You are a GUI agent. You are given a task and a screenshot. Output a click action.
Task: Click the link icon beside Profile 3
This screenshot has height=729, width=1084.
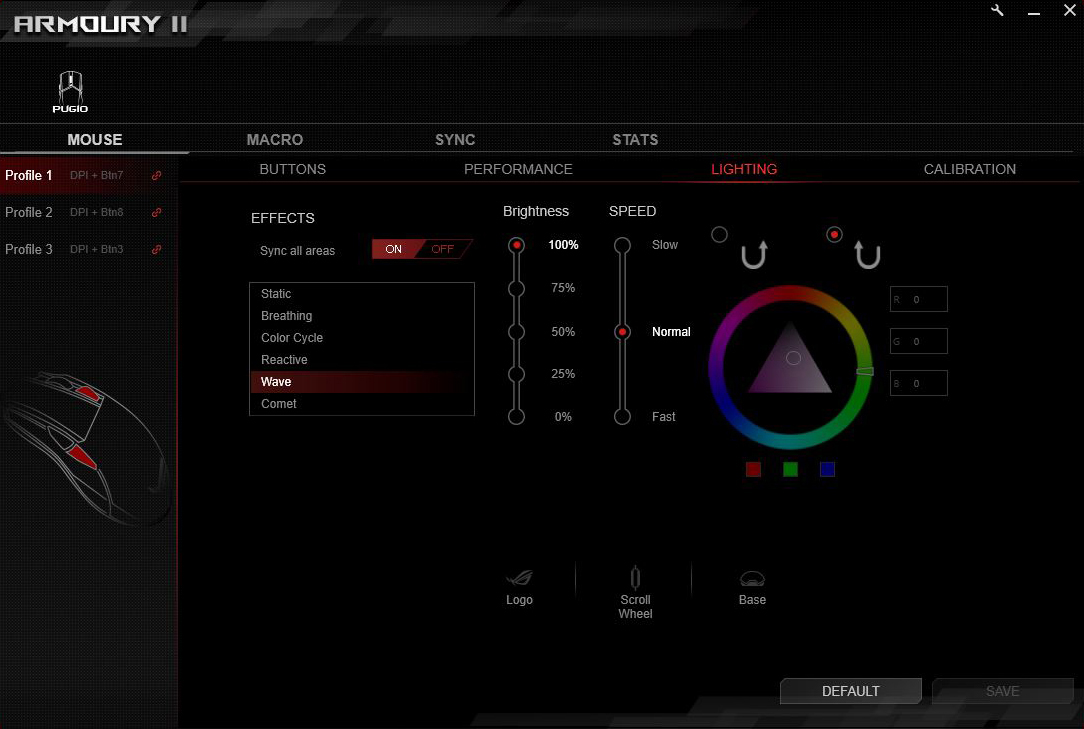pyautogui.click(x=157, y=249)
